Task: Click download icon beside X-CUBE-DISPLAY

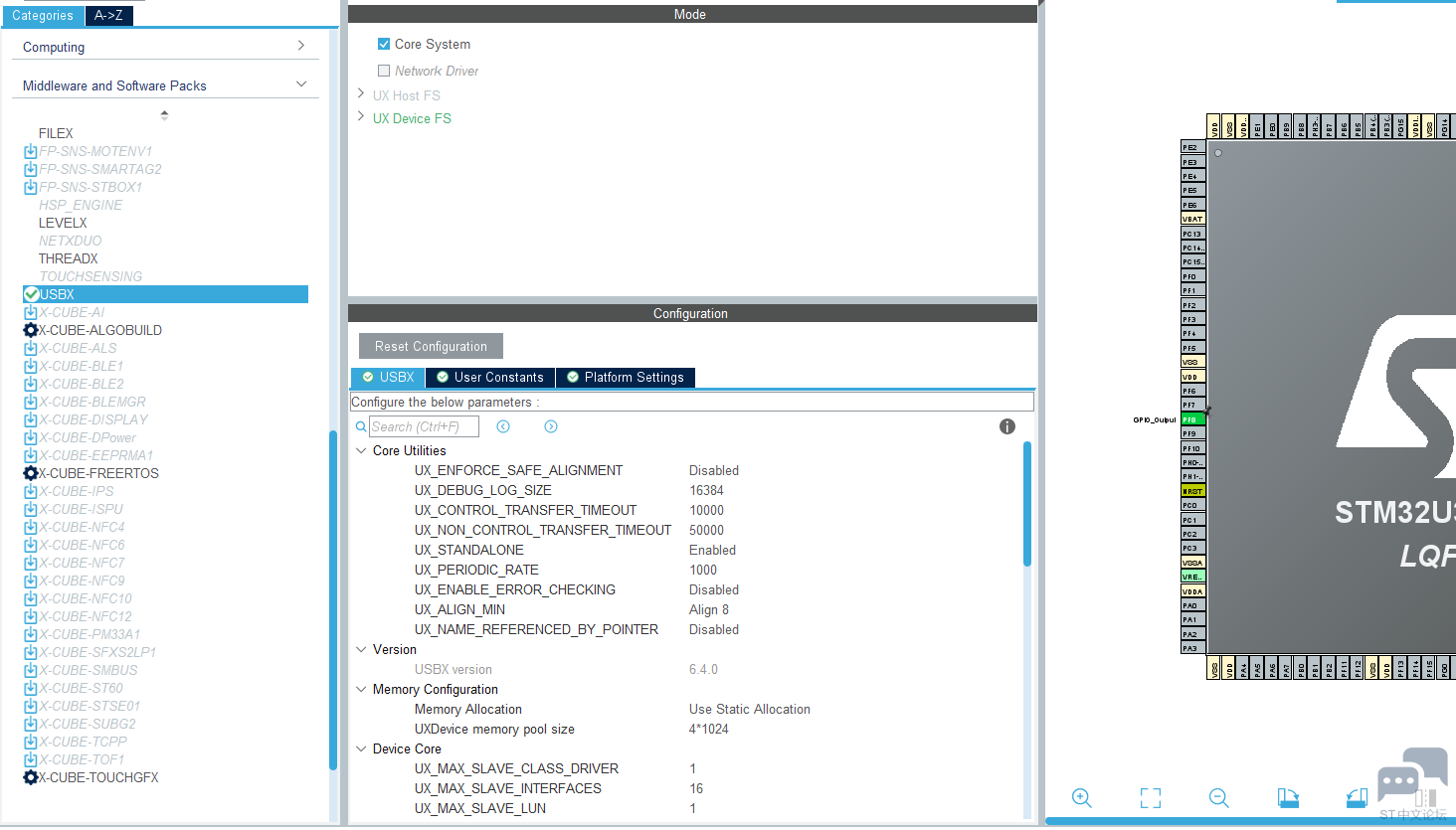Action: 31,419
